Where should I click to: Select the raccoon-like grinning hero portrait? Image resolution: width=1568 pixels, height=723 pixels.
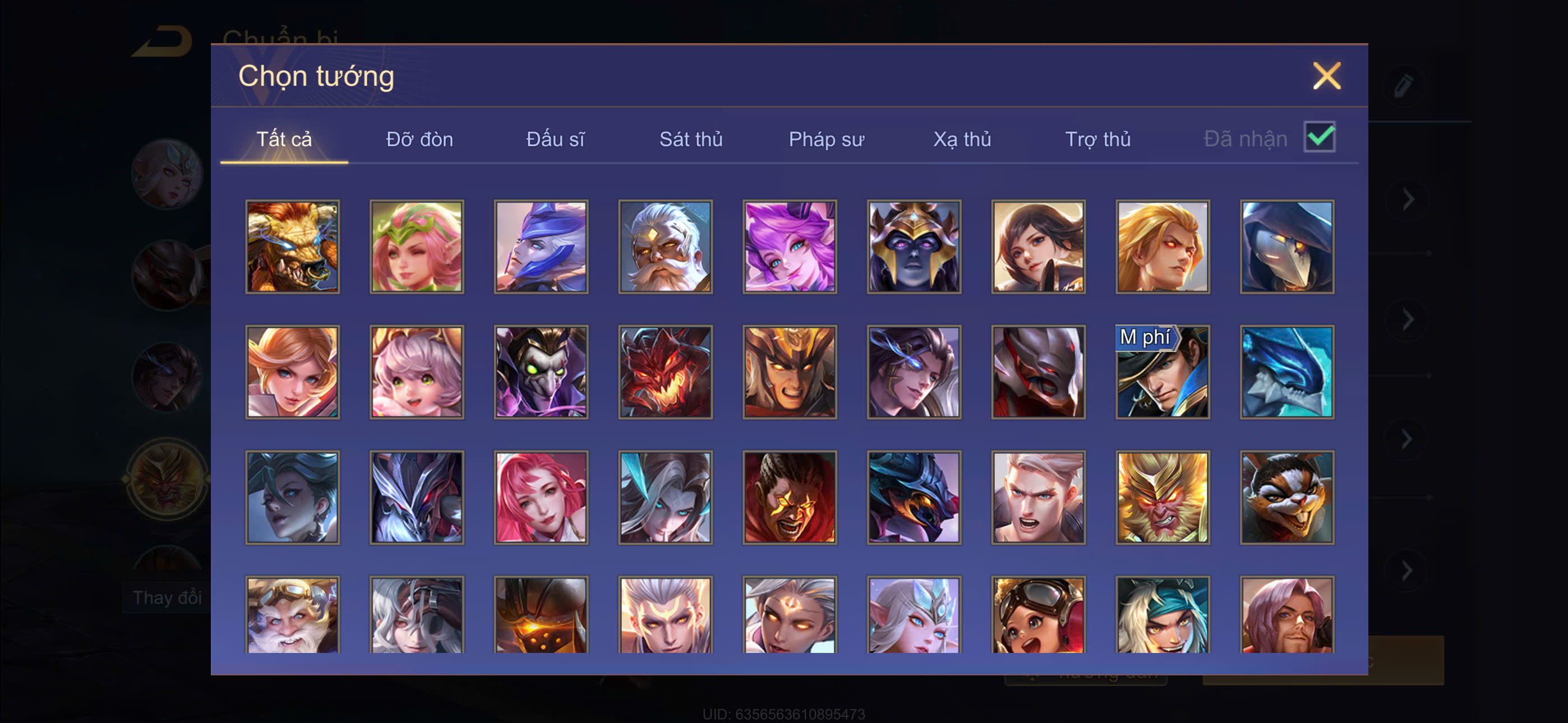pos(1287,497)
